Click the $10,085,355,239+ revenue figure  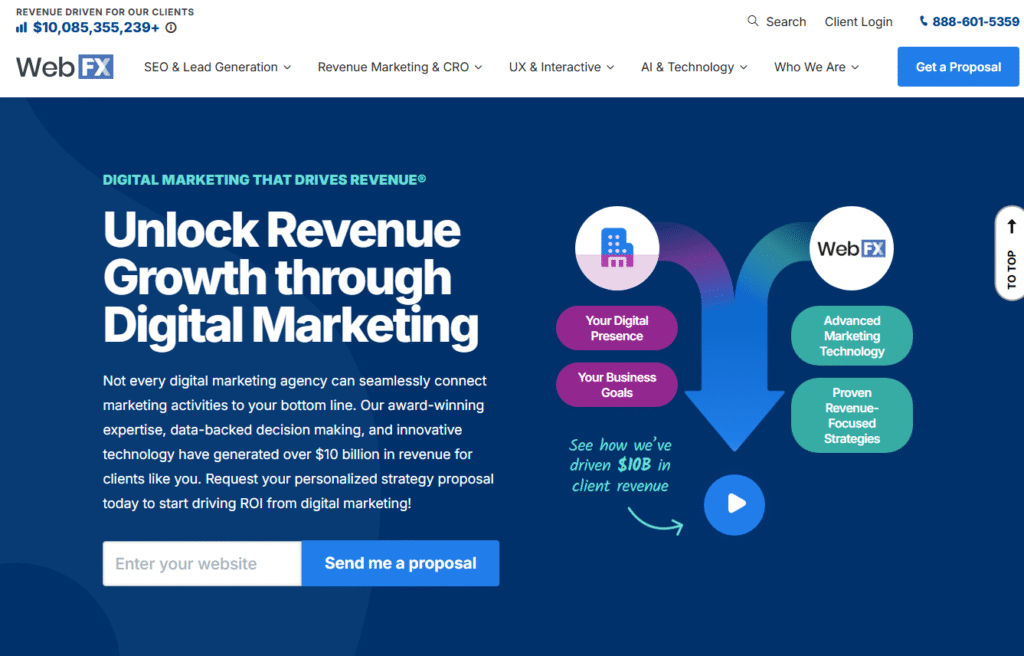click(96, 27)
